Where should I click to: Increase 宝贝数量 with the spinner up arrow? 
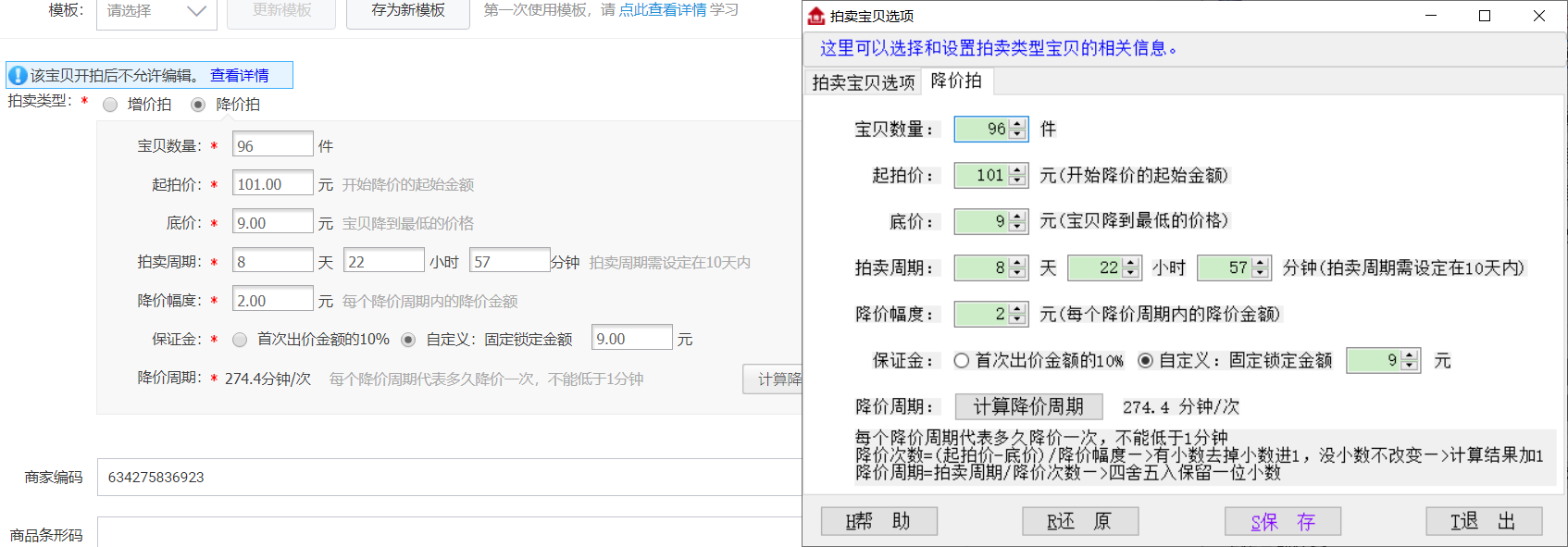pos(1017,124)
